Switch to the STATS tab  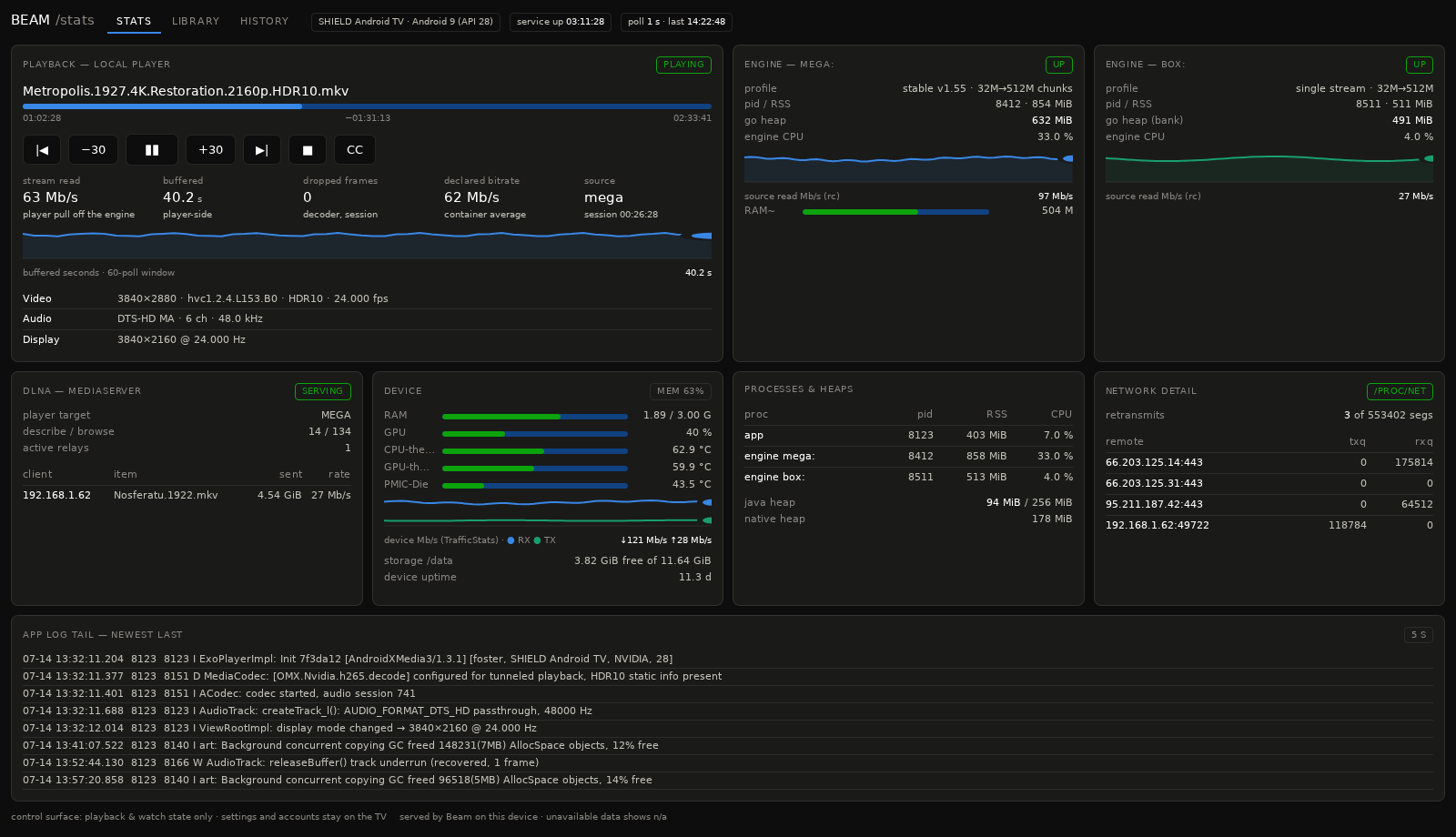tap(134, 21)
